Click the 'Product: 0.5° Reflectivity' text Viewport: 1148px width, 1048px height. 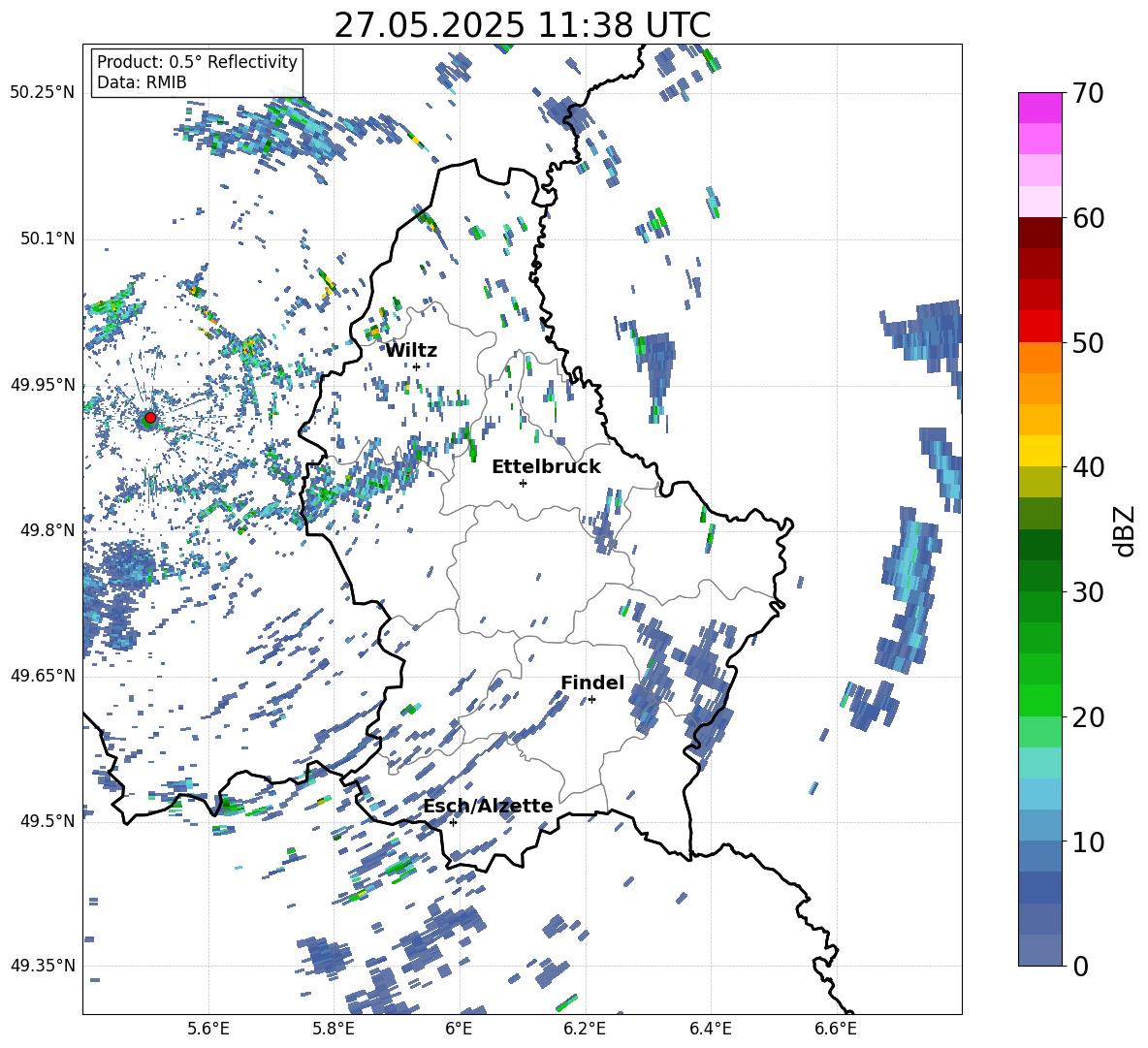[x=197, y=61]
